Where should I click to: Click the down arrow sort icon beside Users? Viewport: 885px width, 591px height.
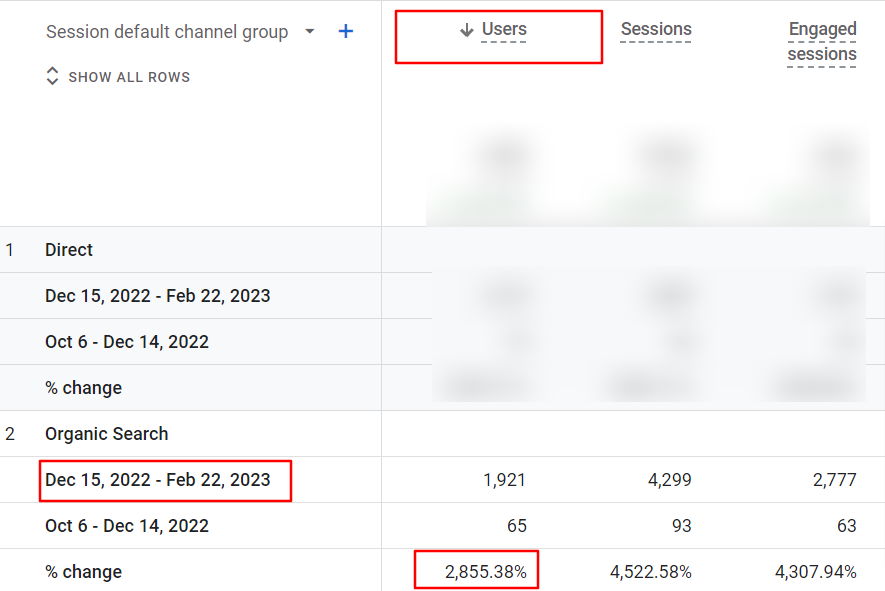[466, 31]
